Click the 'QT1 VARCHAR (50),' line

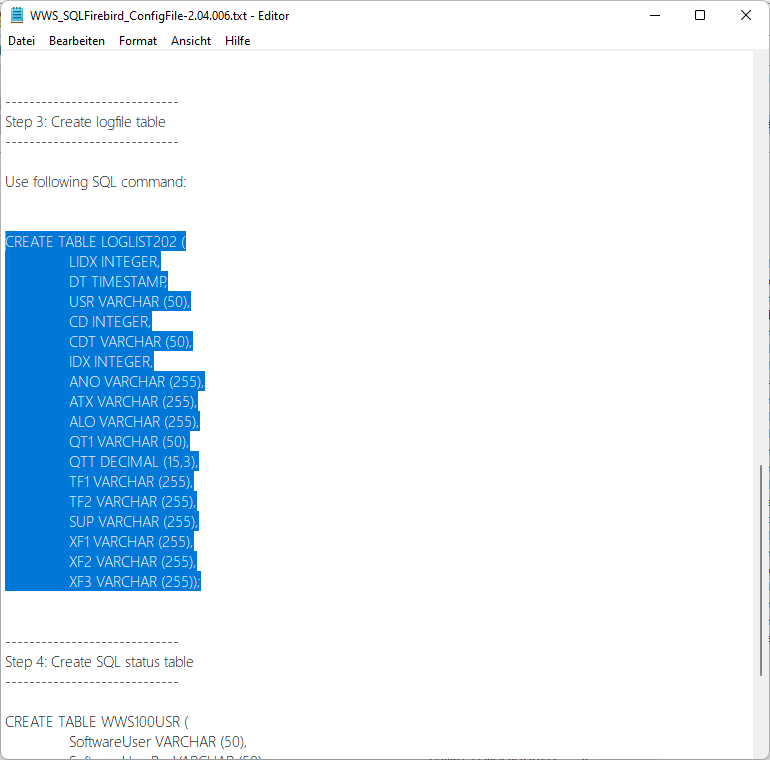pos(129,442)
